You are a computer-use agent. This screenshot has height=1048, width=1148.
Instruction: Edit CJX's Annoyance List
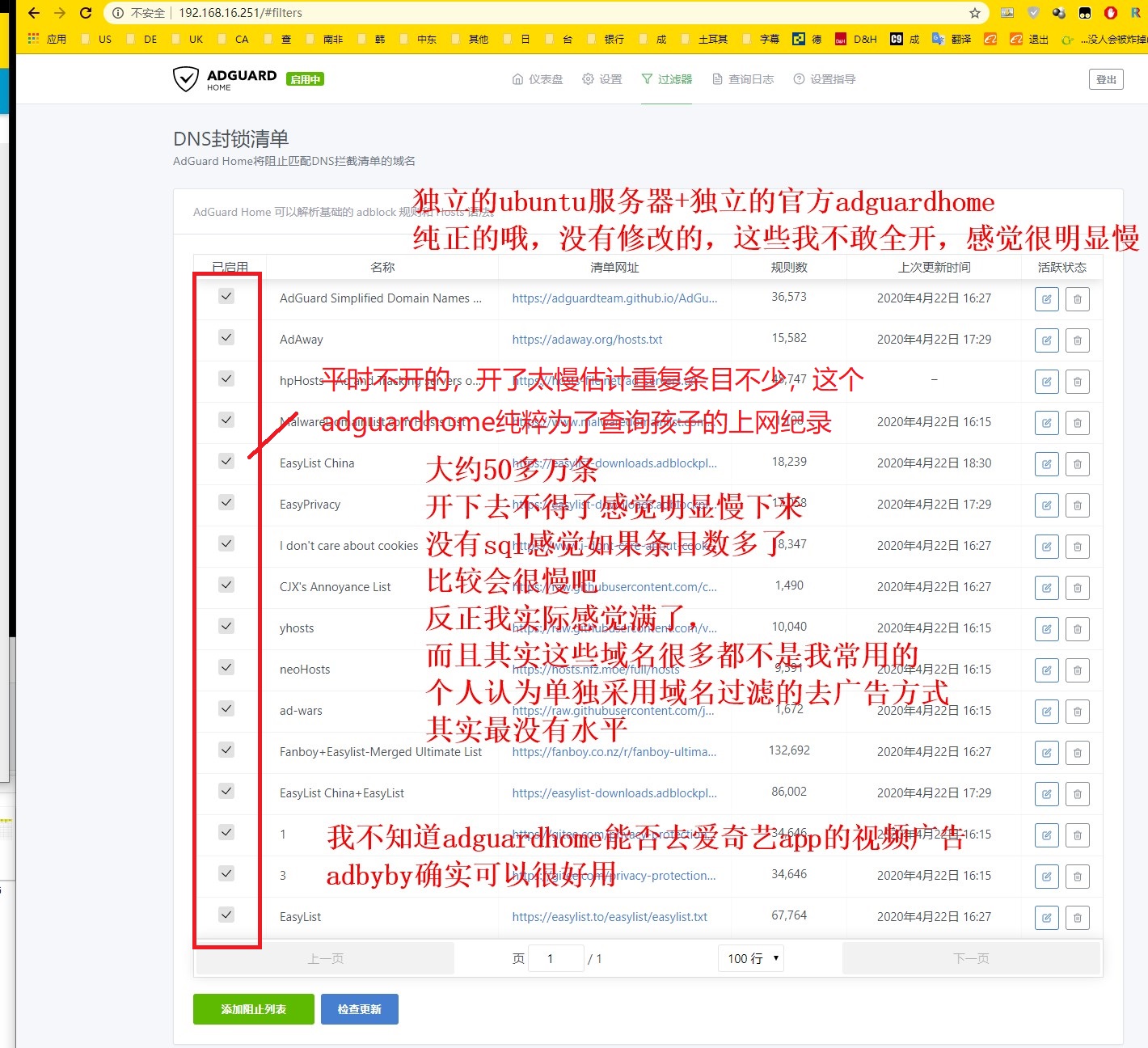(1047, 588)
